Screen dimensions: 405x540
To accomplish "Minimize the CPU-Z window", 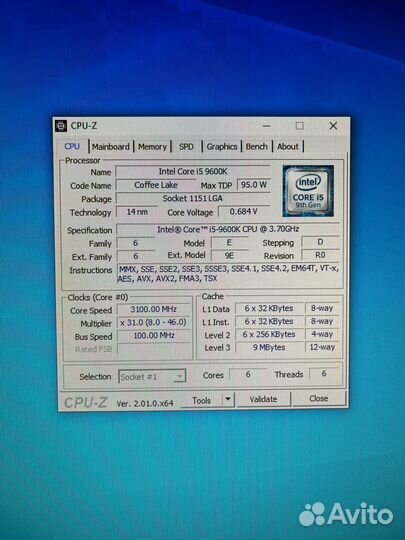I will [x=266, y=126].
